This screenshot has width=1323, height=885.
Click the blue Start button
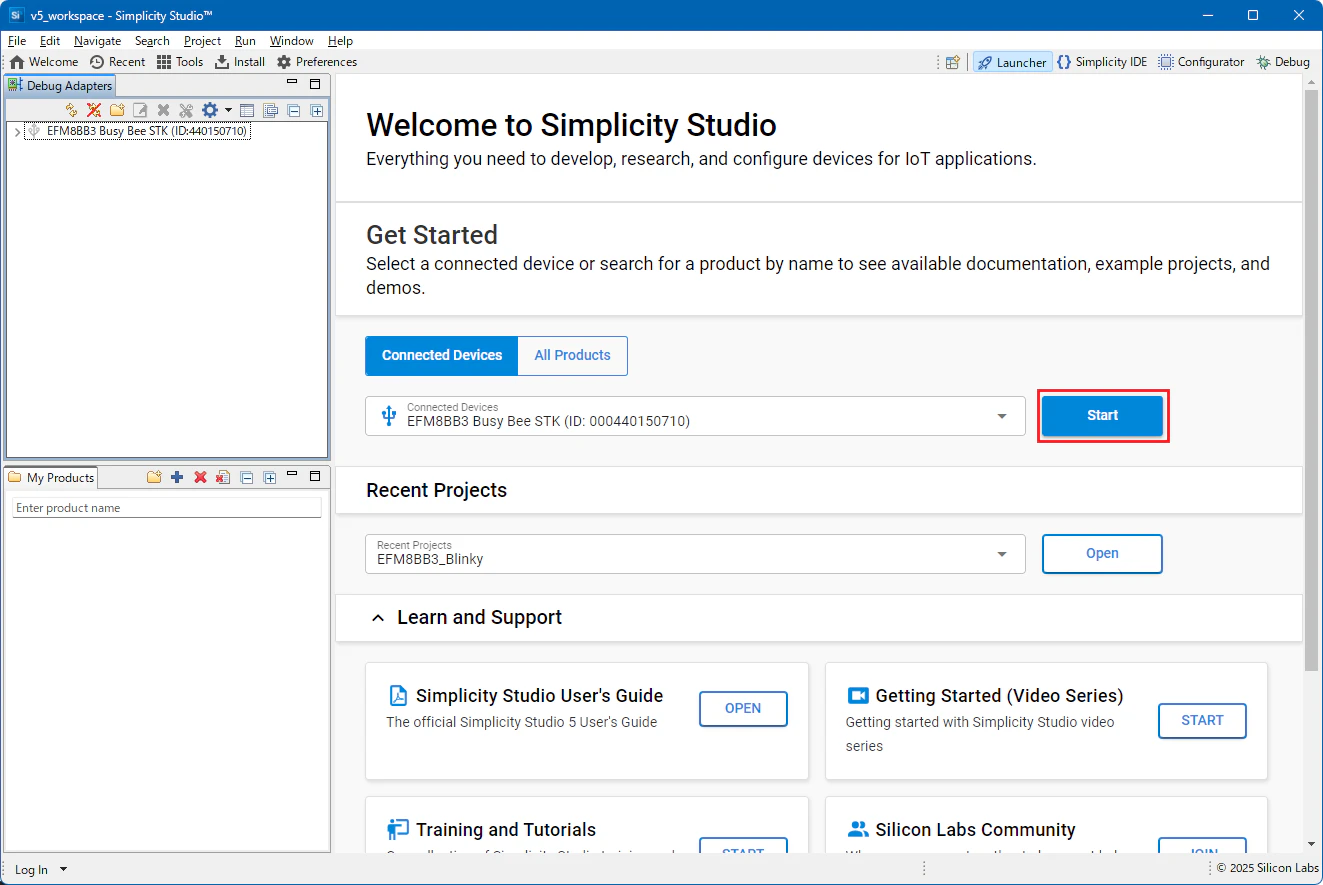click(x=1102, y=416)
